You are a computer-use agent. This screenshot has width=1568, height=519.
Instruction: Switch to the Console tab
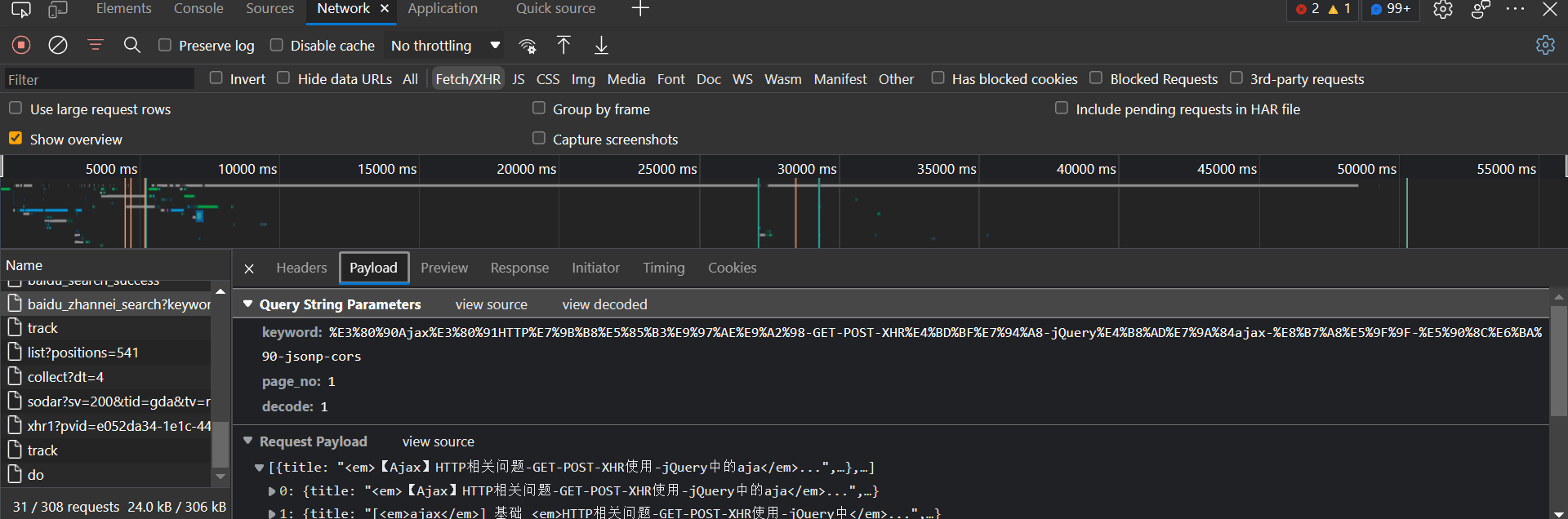198,9
